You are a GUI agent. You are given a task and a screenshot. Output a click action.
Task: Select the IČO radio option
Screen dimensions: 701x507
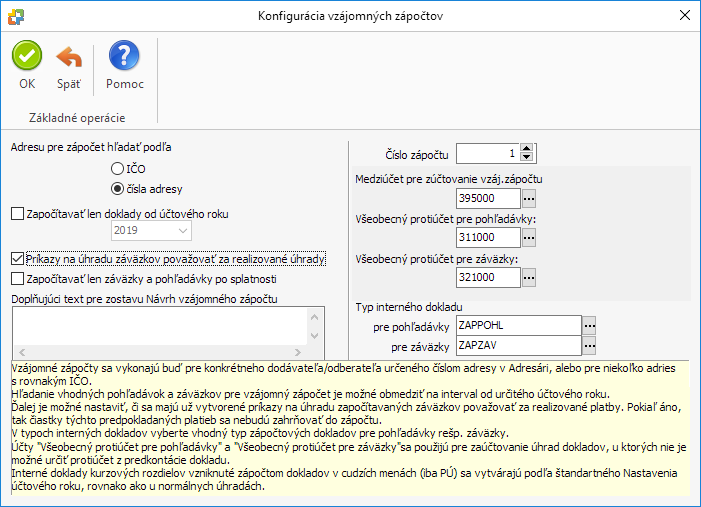[x=117, y=169]
